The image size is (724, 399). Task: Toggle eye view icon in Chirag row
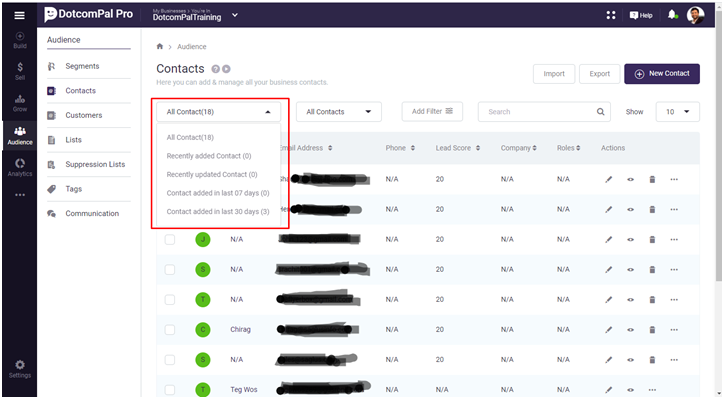click(630, 330)
